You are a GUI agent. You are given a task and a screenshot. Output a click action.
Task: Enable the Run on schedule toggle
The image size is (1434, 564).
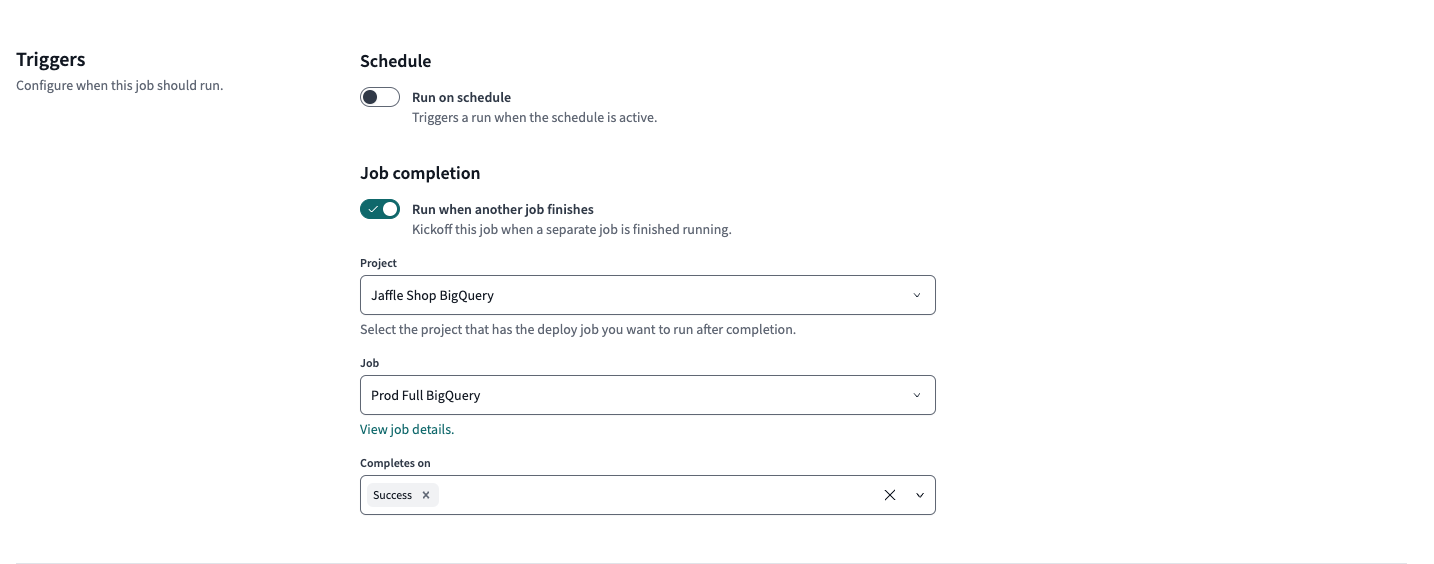[380, 97]
